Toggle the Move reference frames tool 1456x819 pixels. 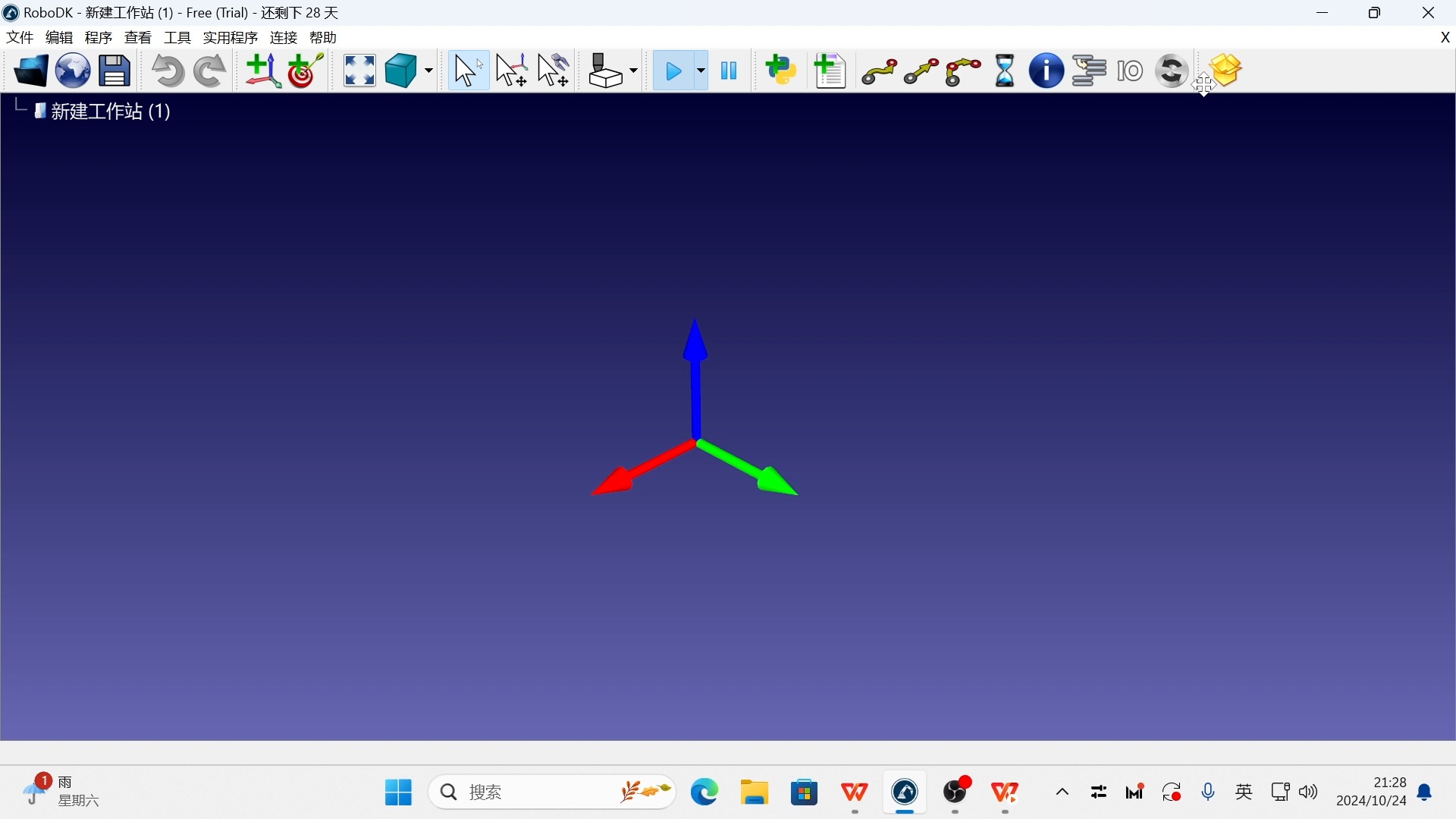[x=513, y=71]
